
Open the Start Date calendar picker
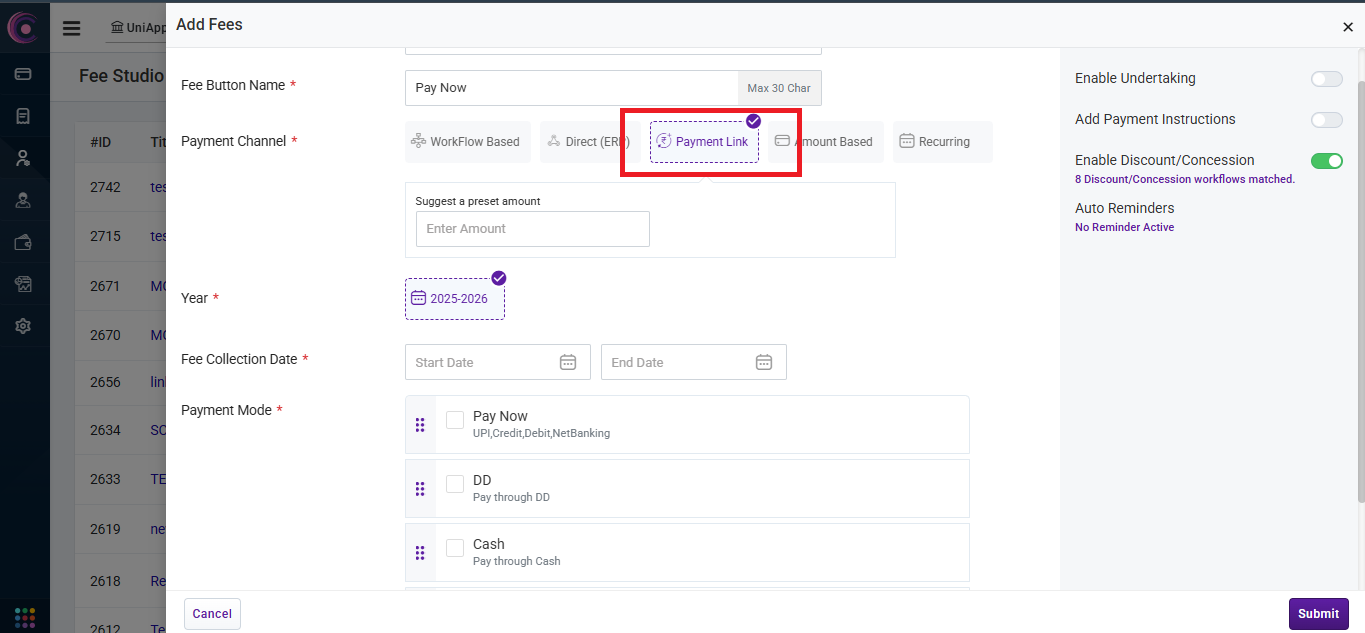[x=567, y=362]
